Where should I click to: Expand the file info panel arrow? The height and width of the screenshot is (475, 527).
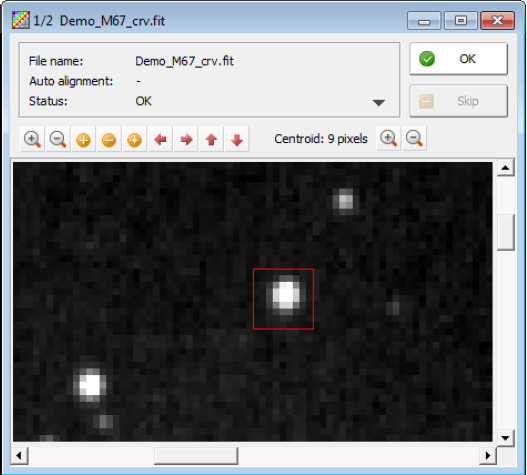coord(379,103)
